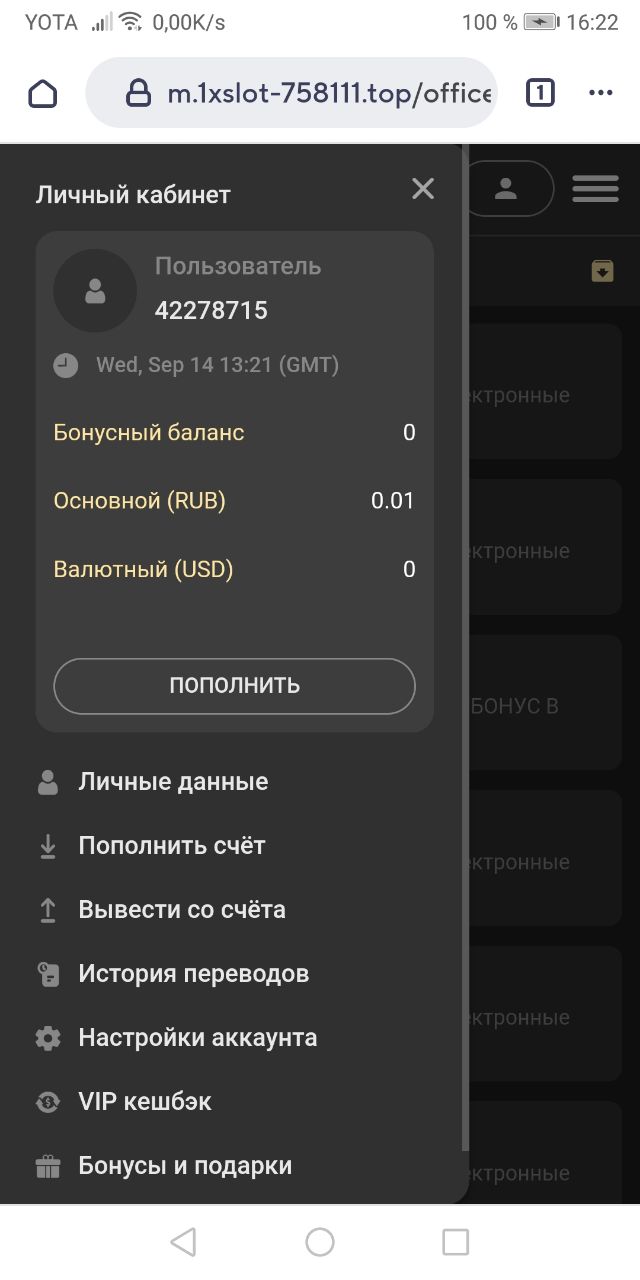Open Личные данные menu item

pos(173,782)
